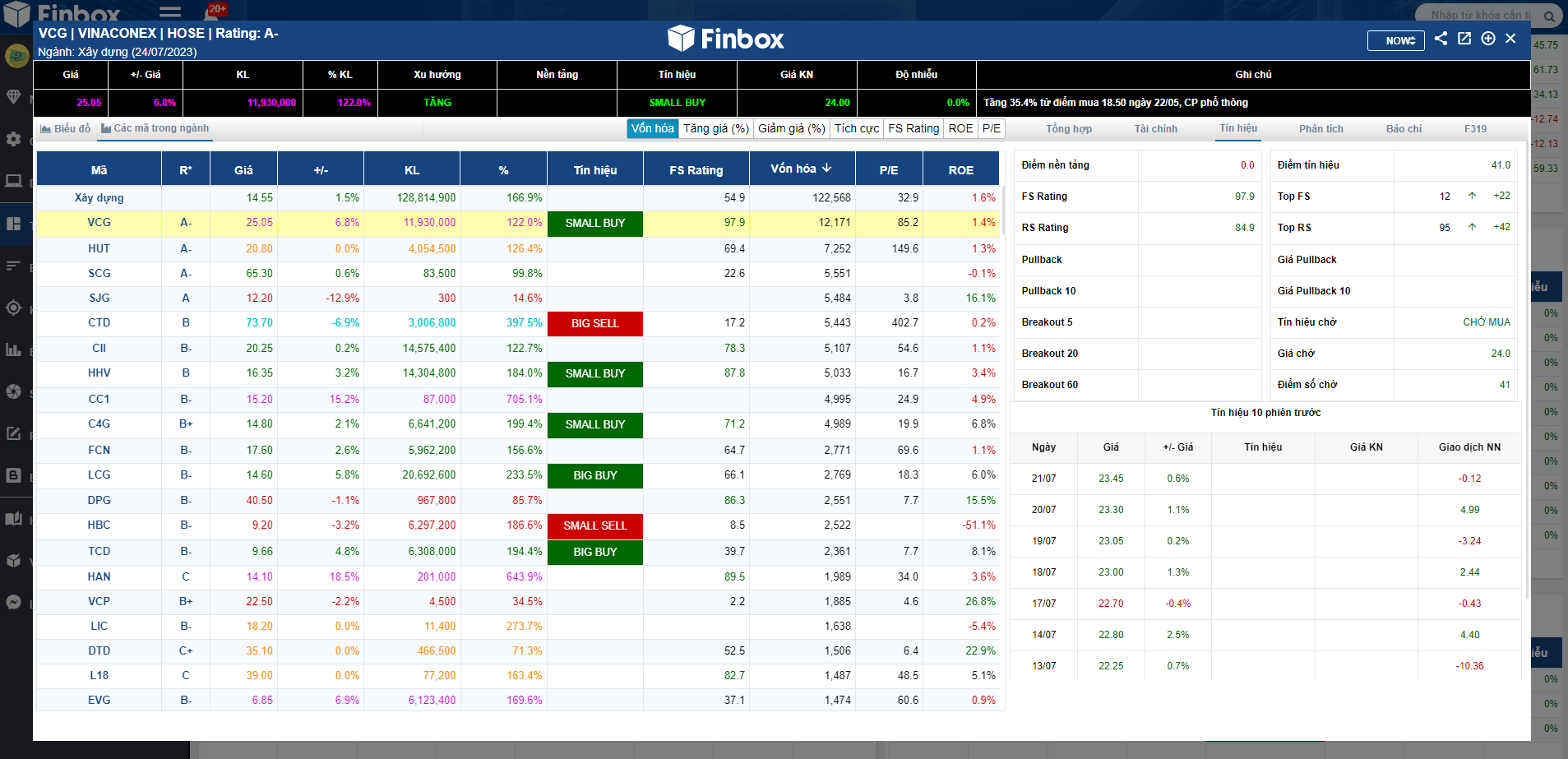This screenshot has height=759, width=1568.
Task: Open the money avatar icon in sidebar
Action: click(x=16, y=56)
